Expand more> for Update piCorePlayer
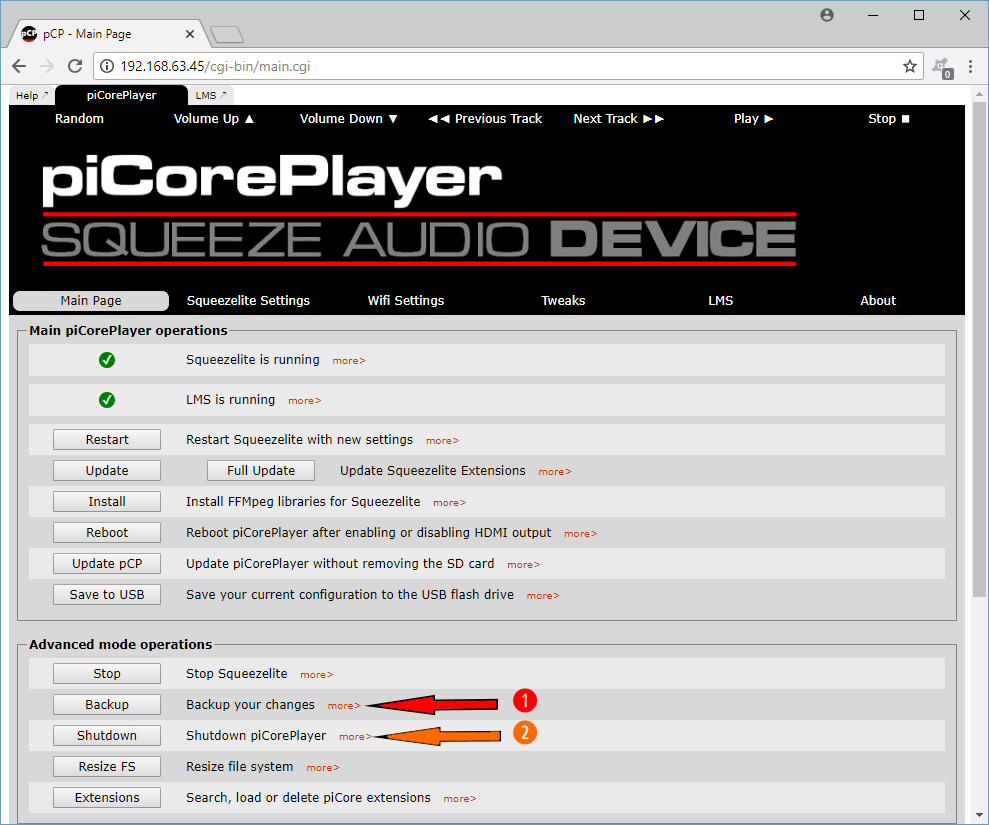This screenshot has height=825, width=989. 524,565
